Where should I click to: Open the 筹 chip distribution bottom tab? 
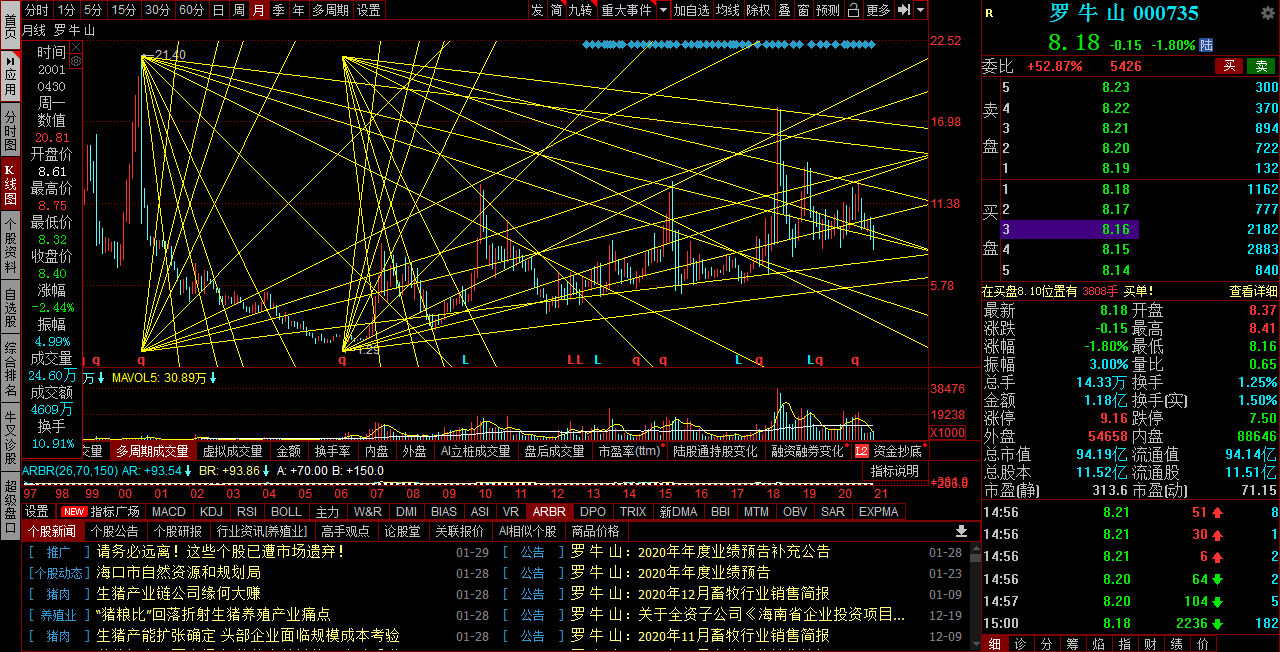click(1072, 644)
